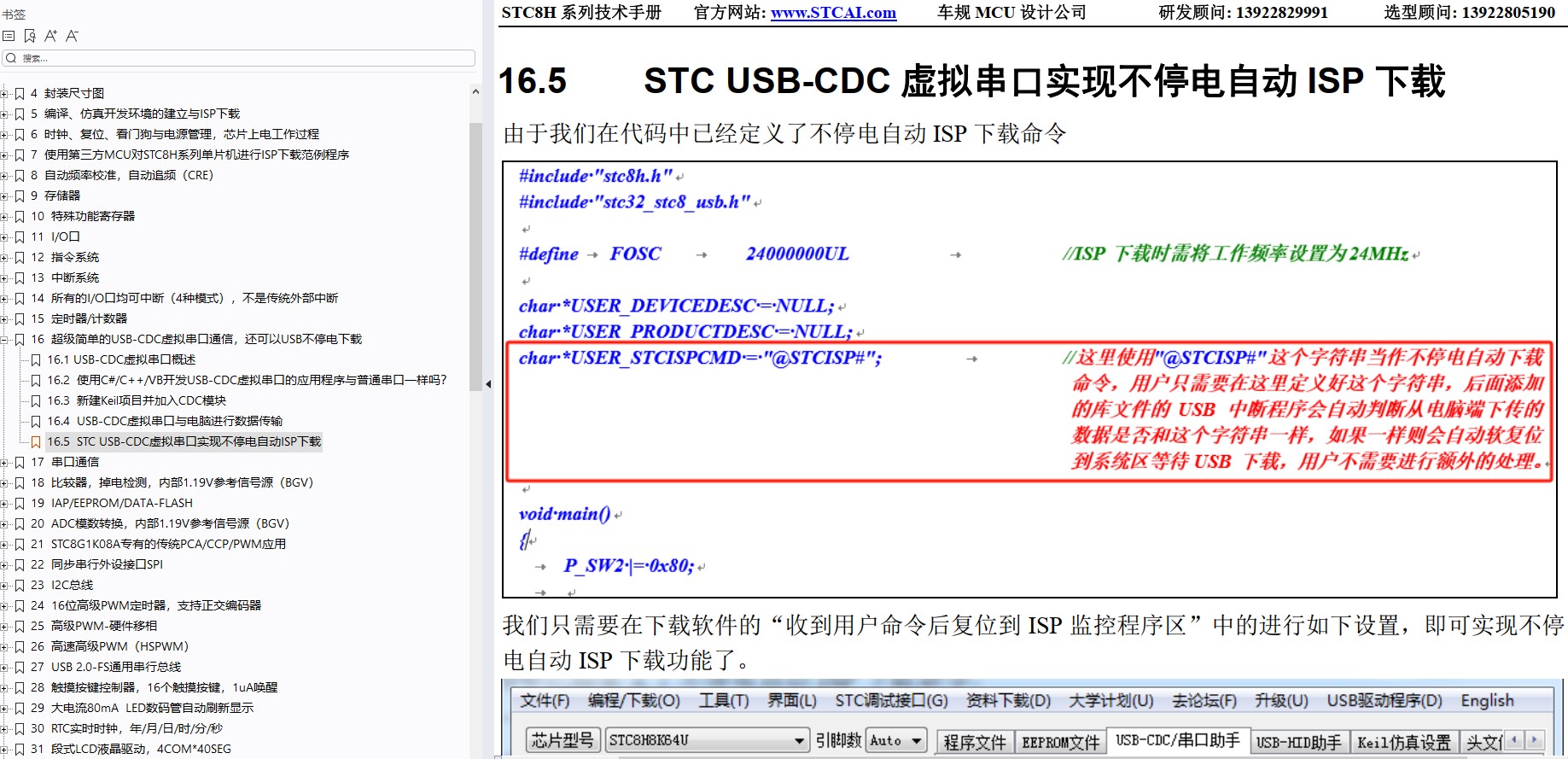The width and height of the screenshot is (1568, 759).
Task: Open bookmark 26 高速高级PWM (HSPWM)
Action: (110, 646)
